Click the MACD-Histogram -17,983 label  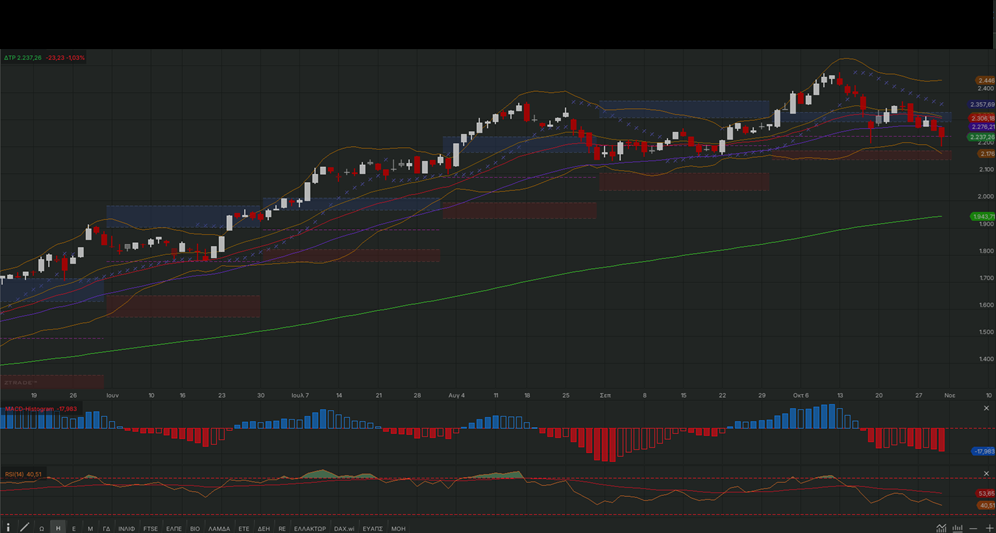pos(41,408)
